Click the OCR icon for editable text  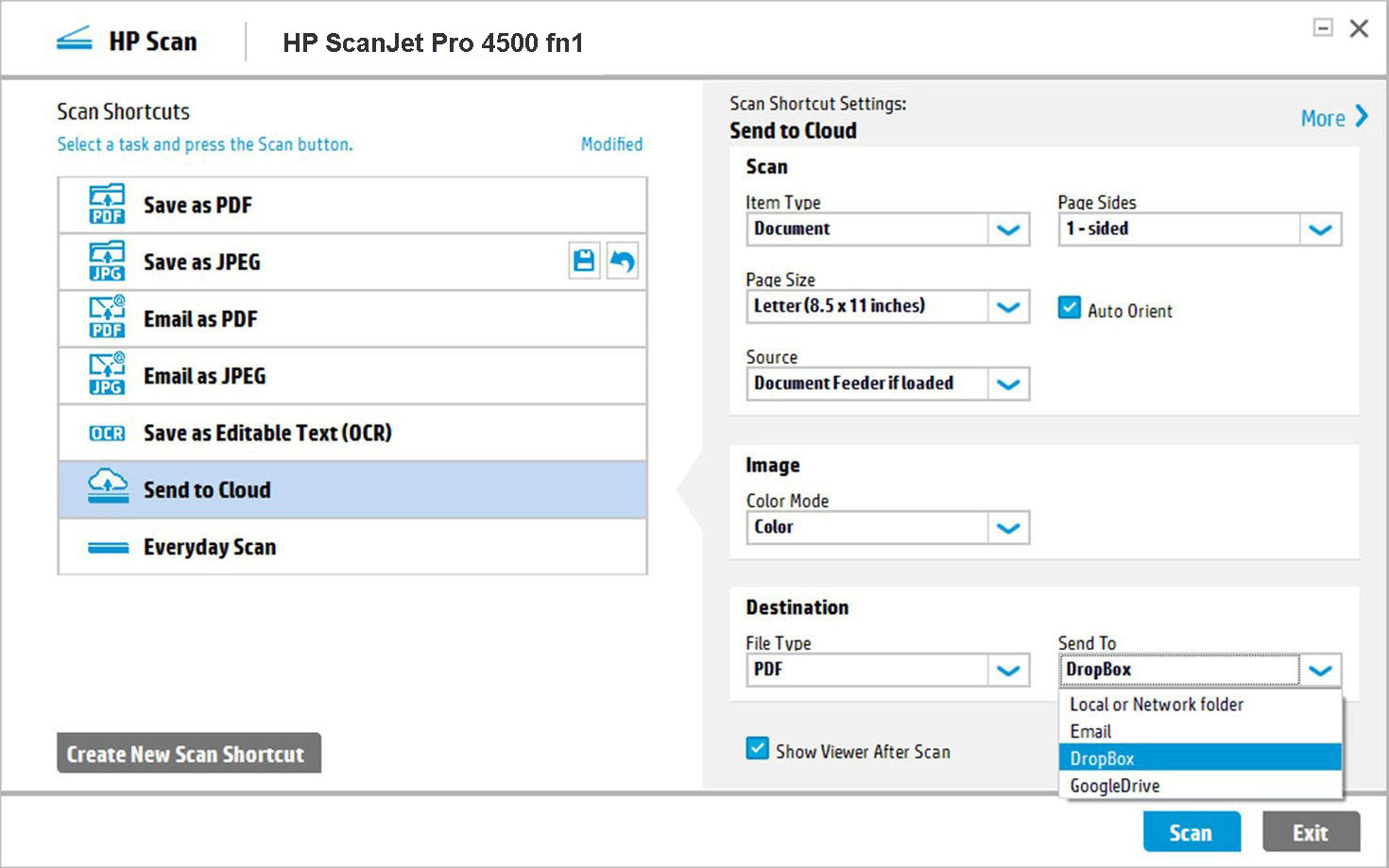tap(107, 433)
